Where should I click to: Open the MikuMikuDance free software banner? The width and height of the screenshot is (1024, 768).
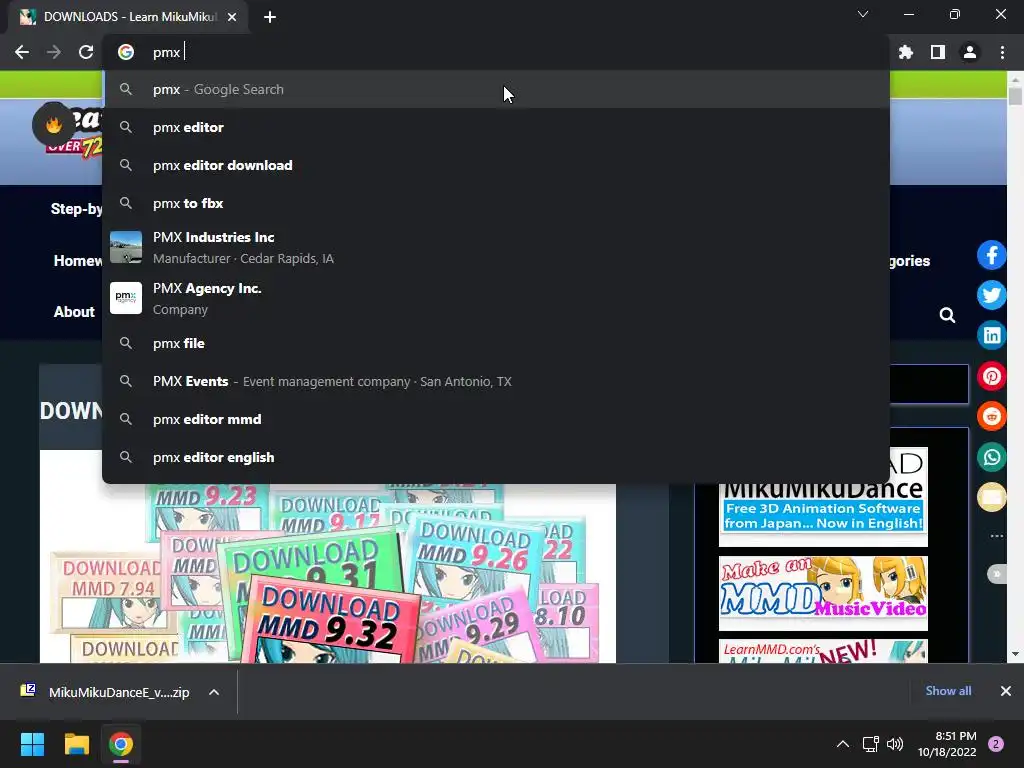[x=823, y=515]
